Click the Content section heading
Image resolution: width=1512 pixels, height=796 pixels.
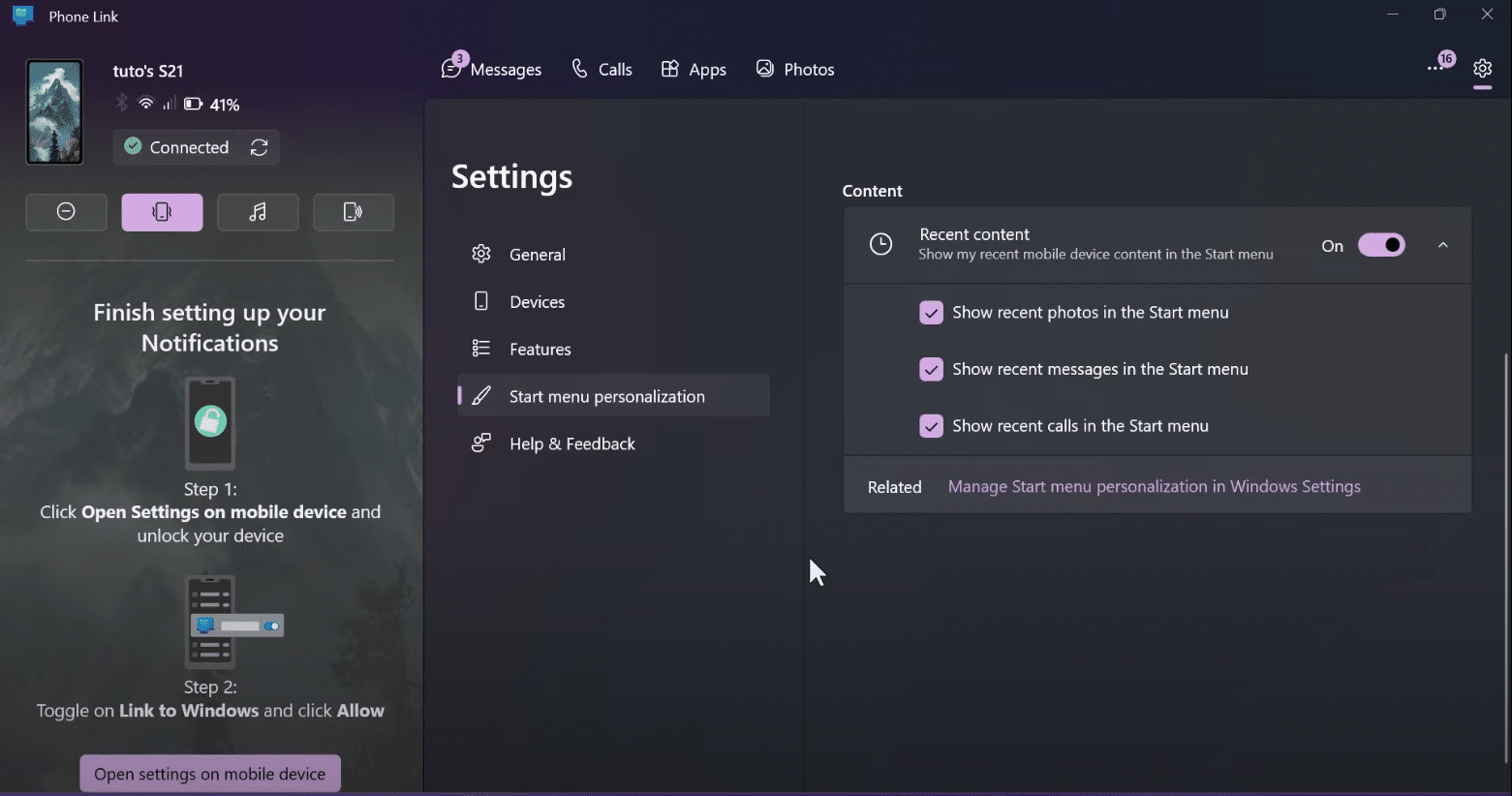click(872, 191)
